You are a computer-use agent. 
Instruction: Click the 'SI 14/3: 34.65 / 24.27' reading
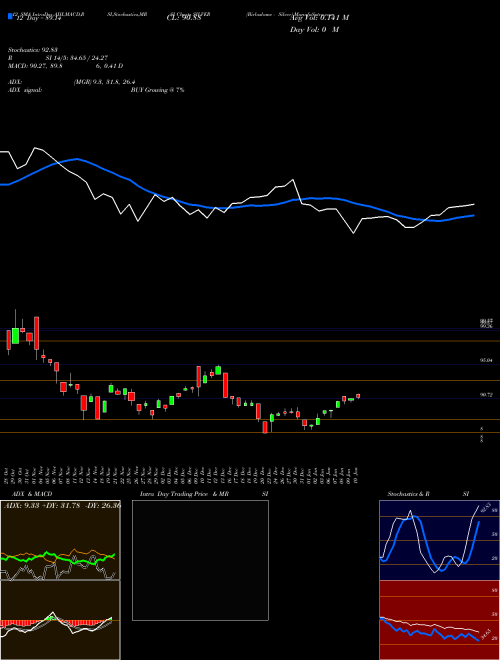77,58
